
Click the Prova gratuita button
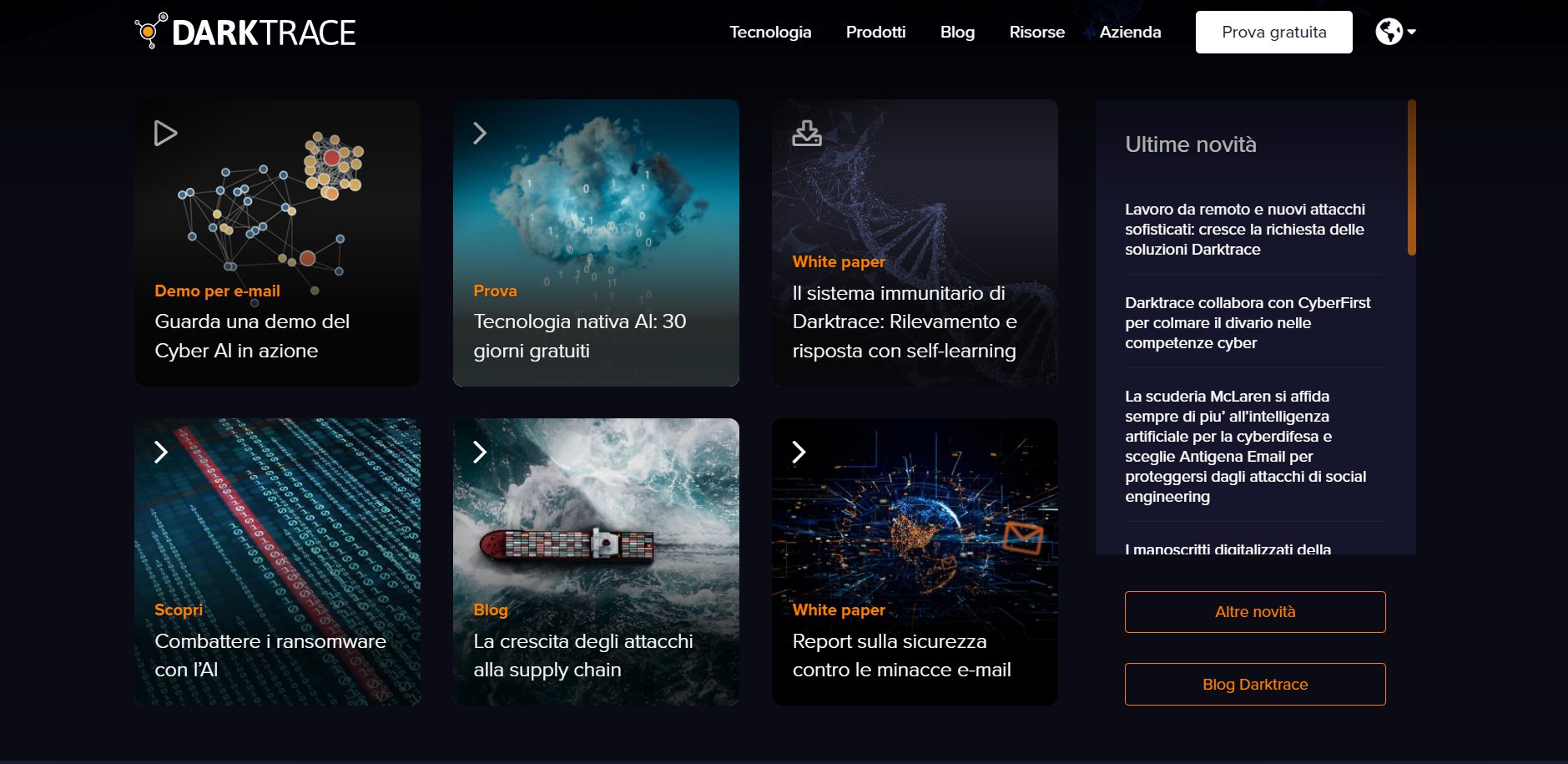click(x=1273, y=32)
